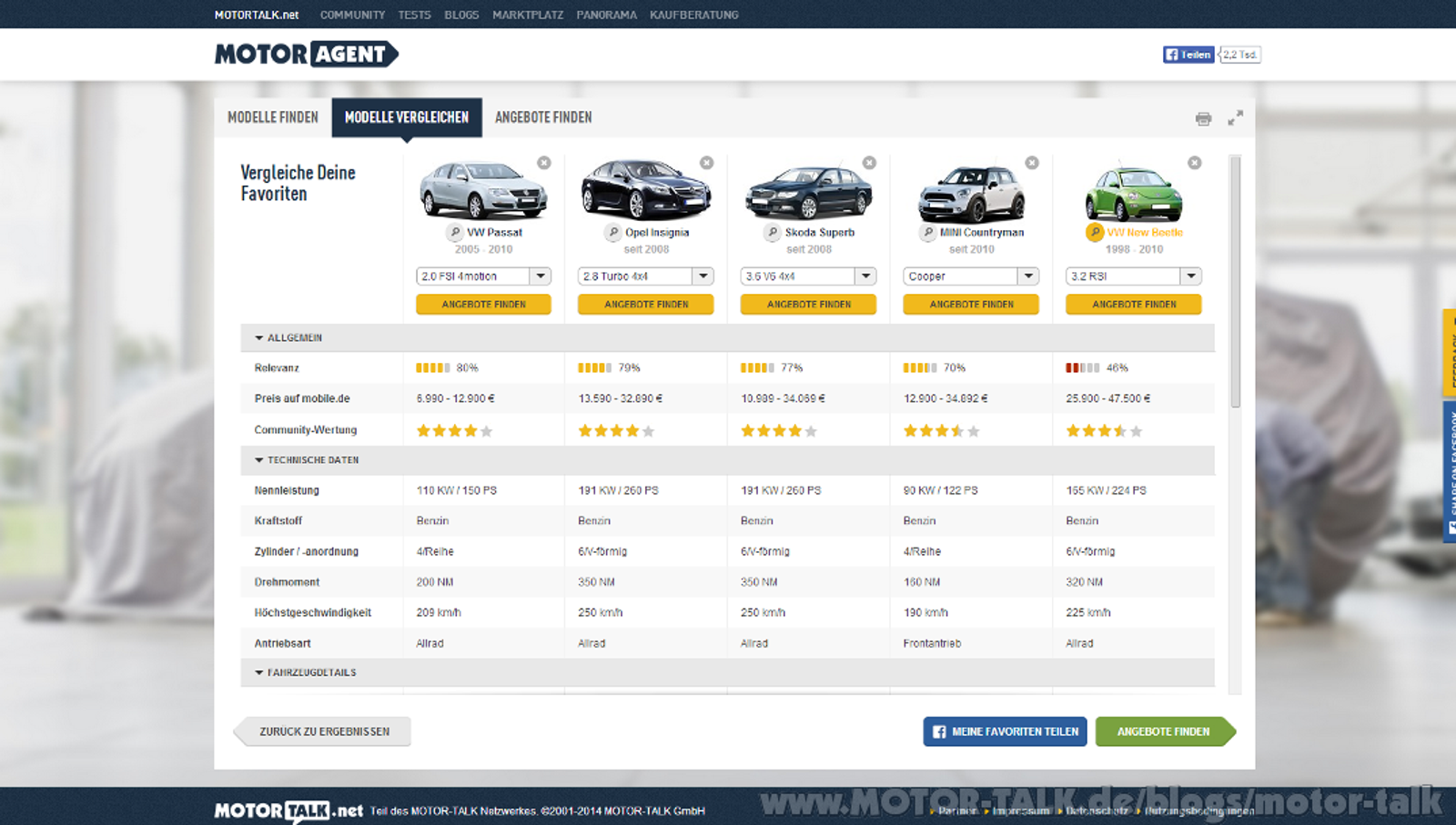Switch to MODELLE FINDEN tab

[273, 117]
